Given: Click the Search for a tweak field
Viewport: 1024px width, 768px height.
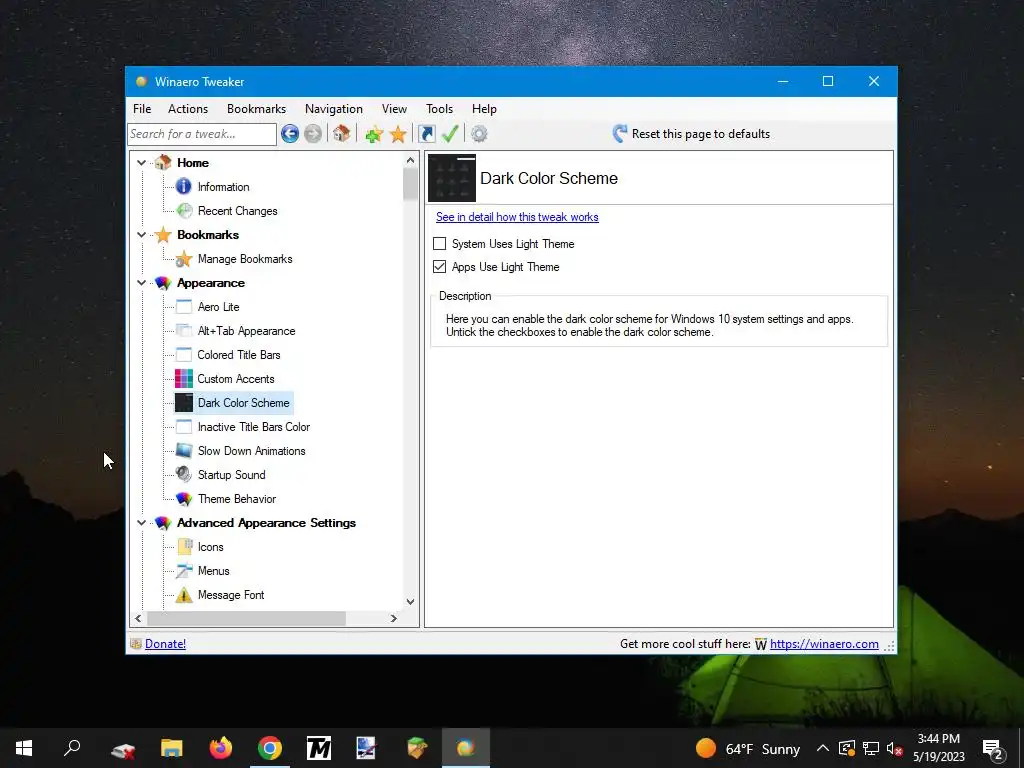Looking at the screenshot, I should point(202,134).
